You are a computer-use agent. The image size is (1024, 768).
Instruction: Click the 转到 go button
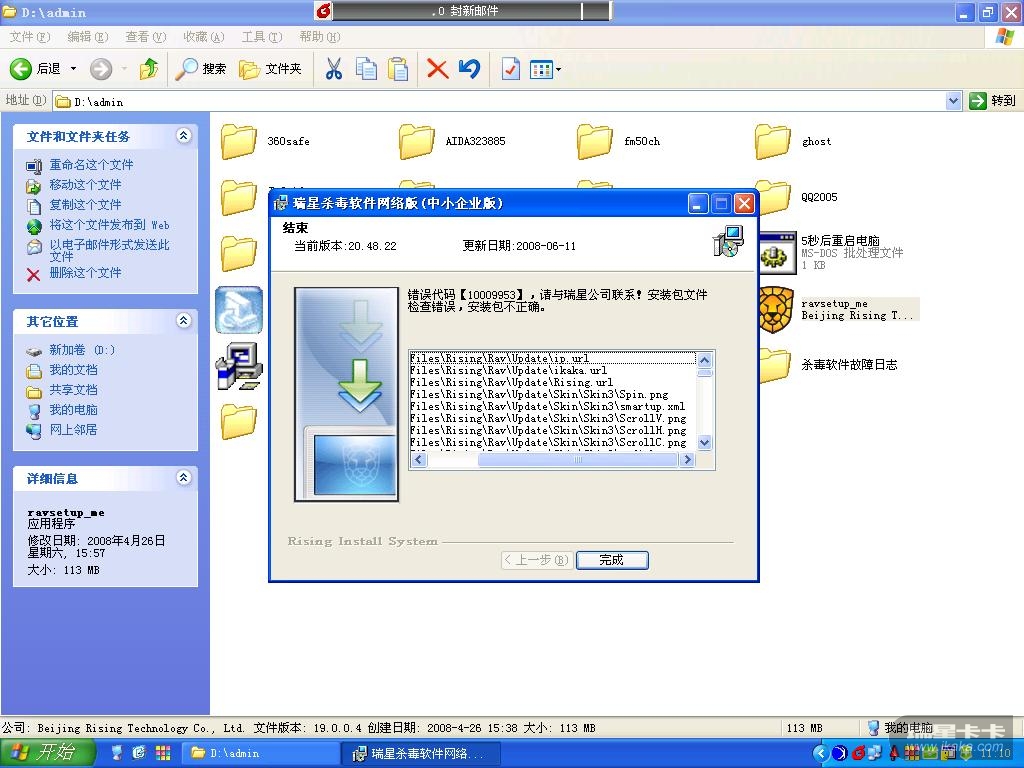click(x=993, y=101)
